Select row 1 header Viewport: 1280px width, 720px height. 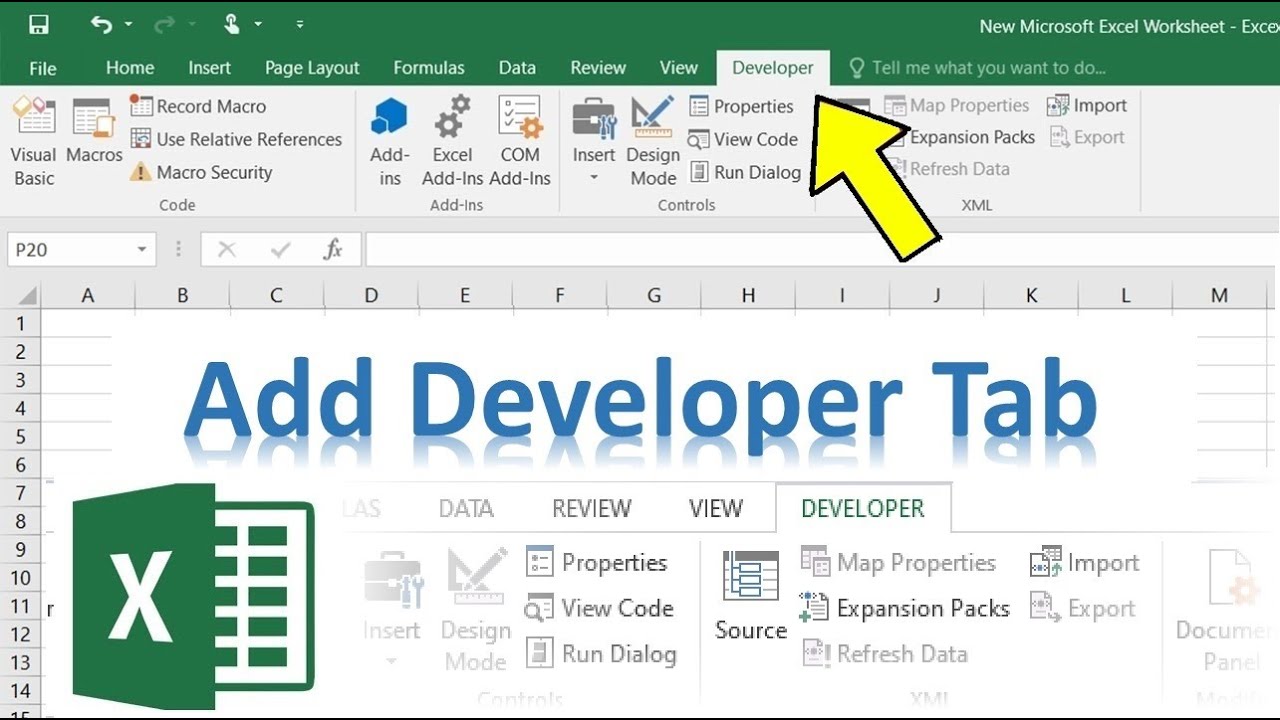(x=22, y=324)
